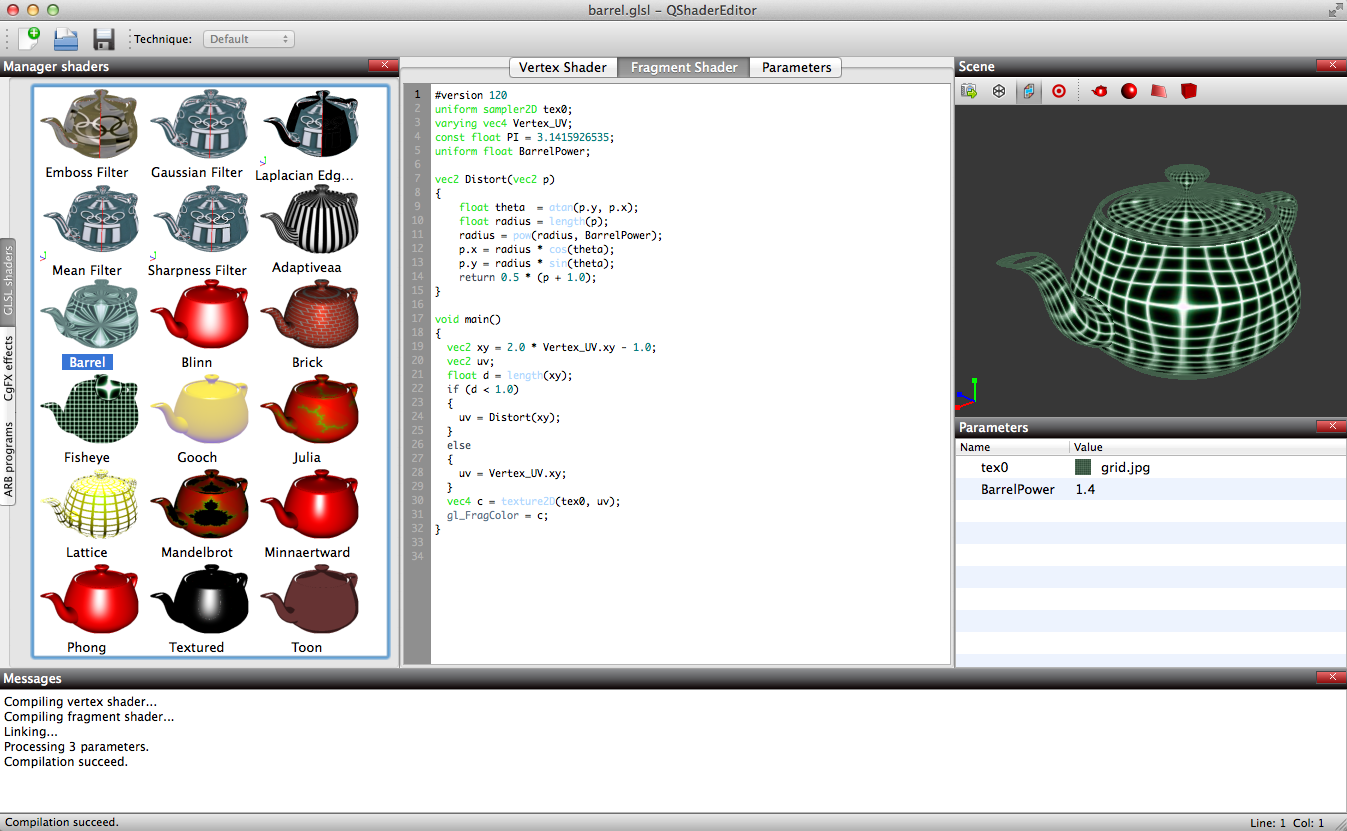Open the Parameters tab in editor
1347x831 pixels.
(796, 67)
